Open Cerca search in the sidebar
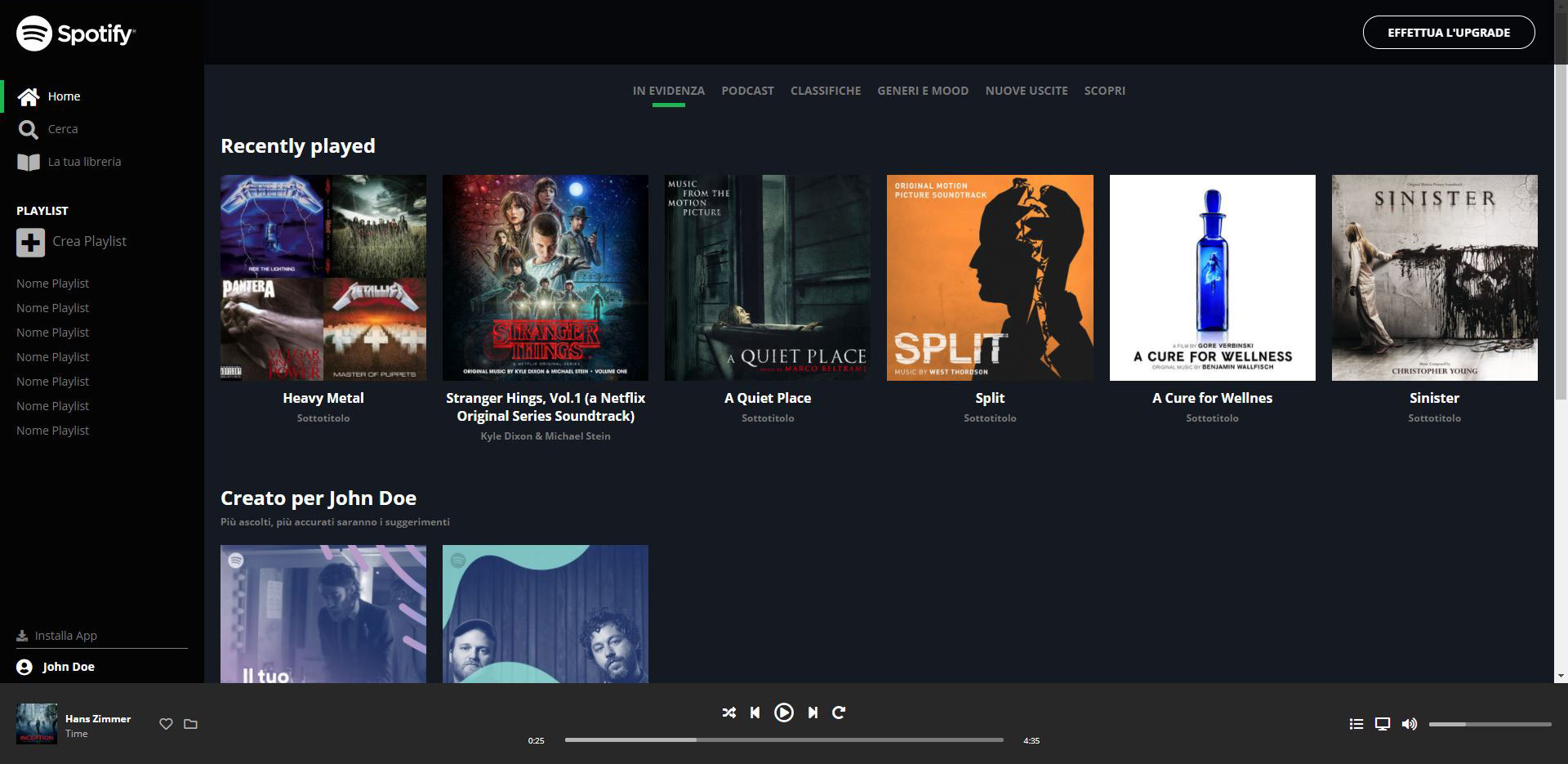This screenshot has width=1568, height=764. [x=47, y=129]
